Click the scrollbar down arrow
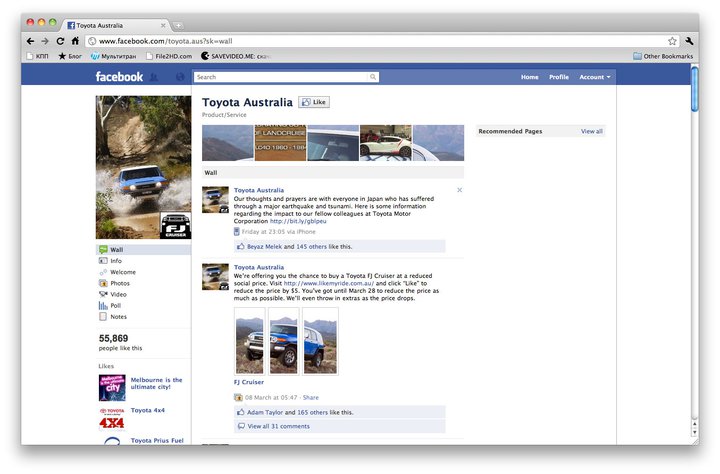Screen dimensions: 720x474 (x=694, y=432)
